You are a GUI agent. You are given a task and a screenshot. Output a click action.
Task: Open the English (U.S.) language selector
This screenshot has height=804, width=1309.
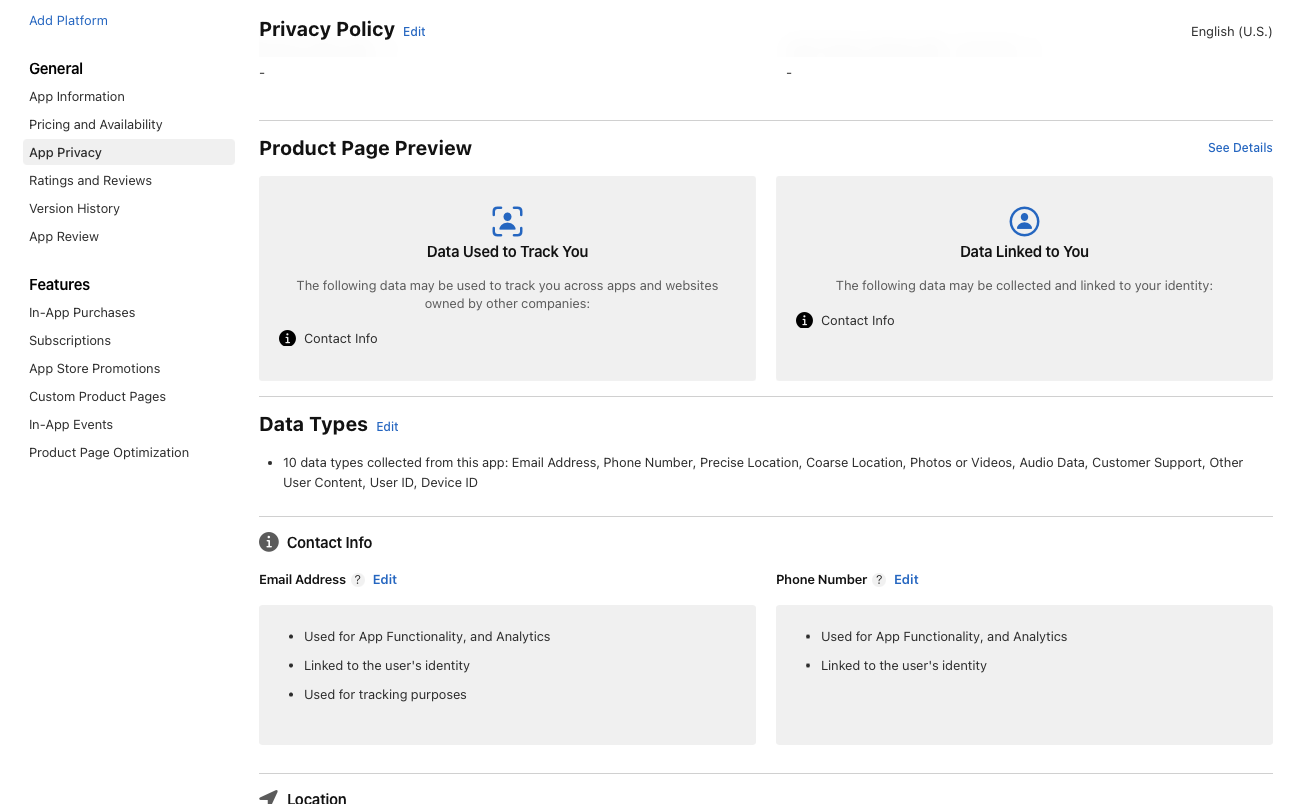pyautogui.click(x=1231, y=32)
